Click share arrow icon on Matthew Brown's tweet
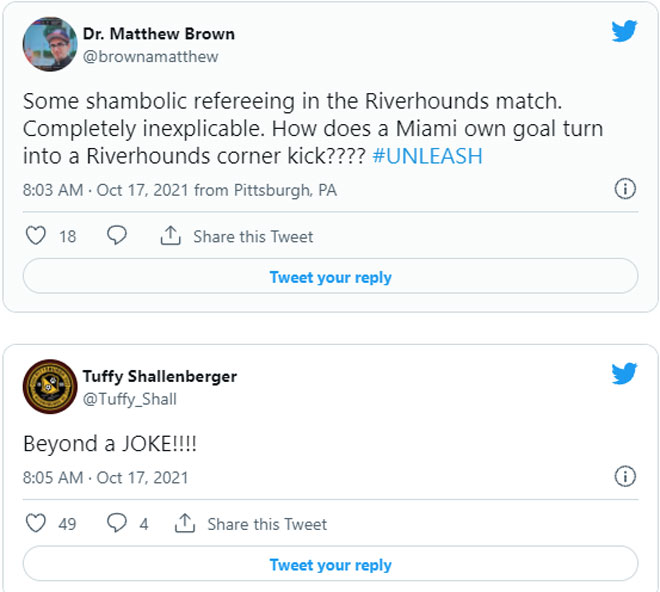 (x=171, y=236)
